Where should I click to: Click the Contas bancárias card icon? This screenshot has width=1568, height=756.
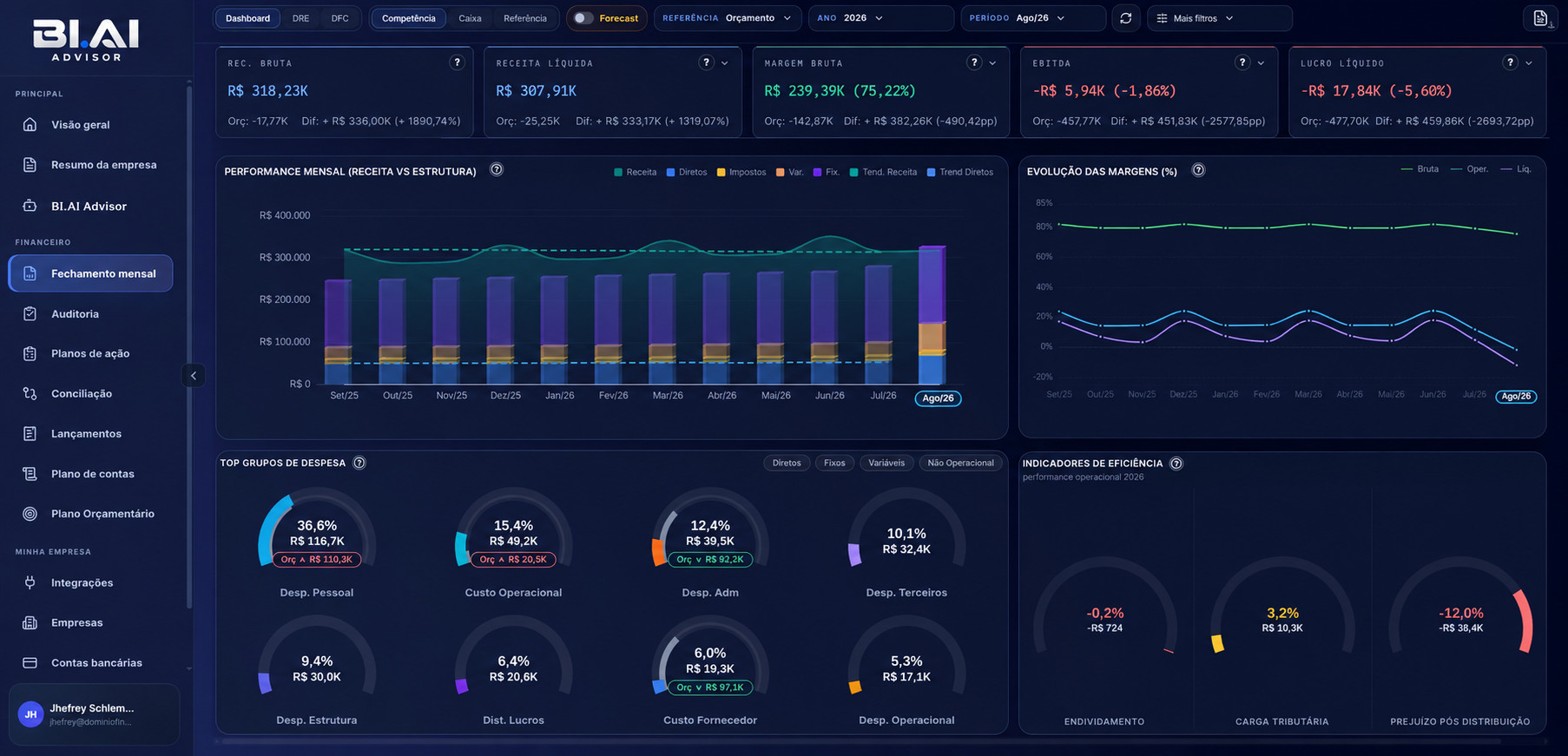click(30, 662)
